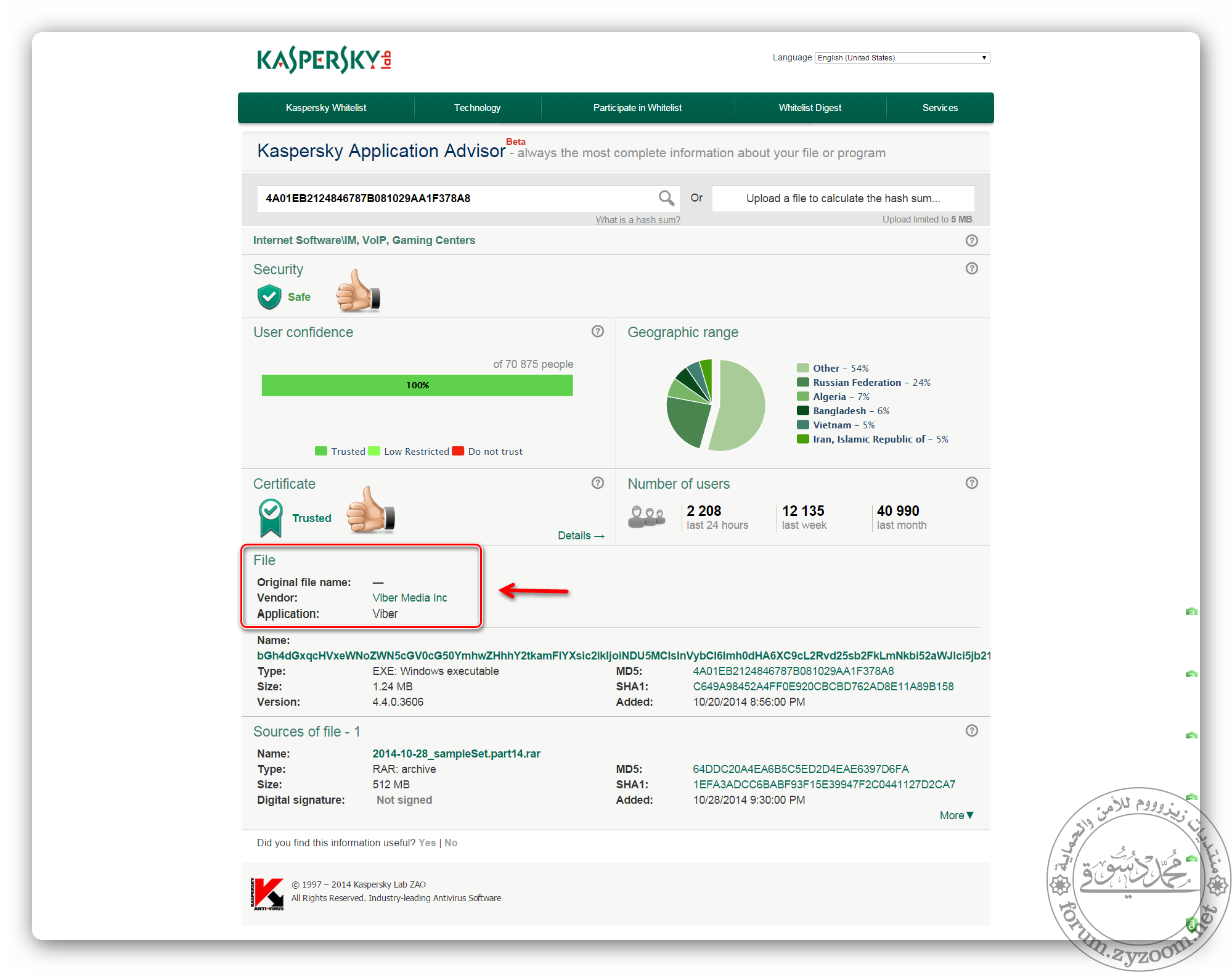
Task: Open help icon for Certificate section
Action: 597,483
